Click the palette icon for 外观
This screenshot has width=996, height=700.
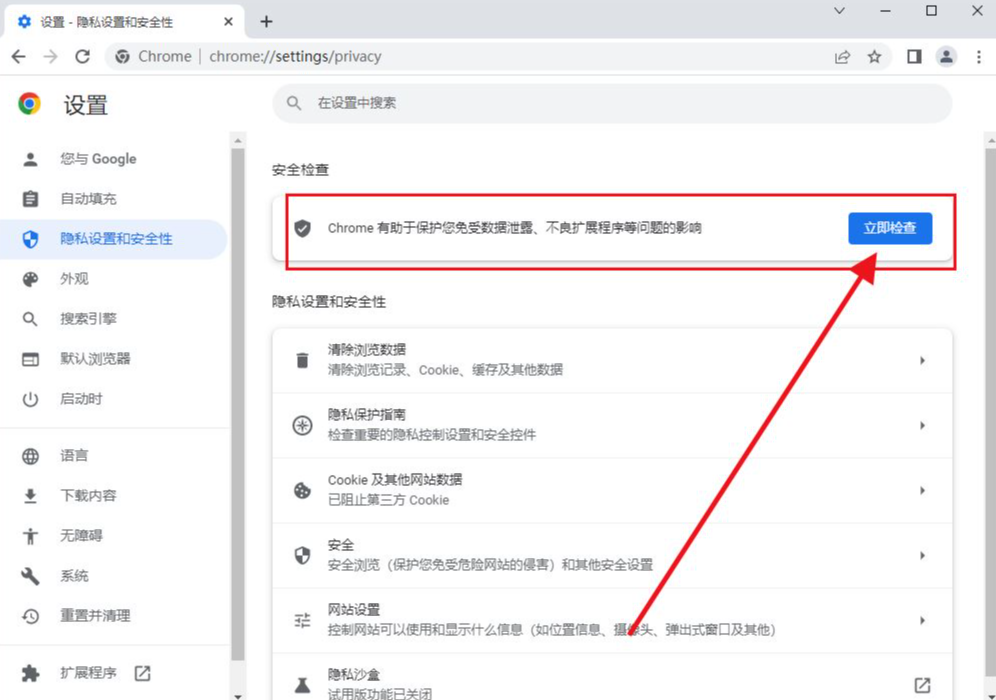click(30, 279)
